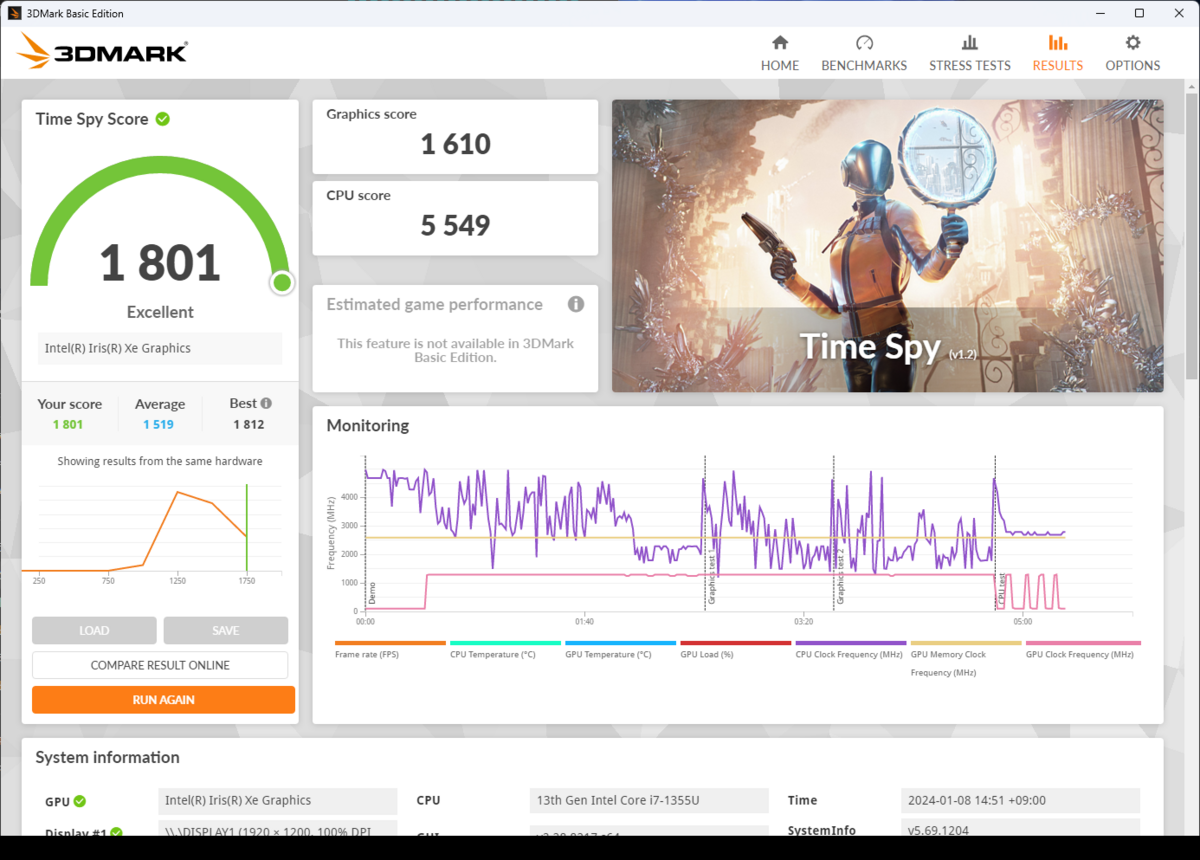
Task: Select the RESULTS tab
Action: 1057,53
